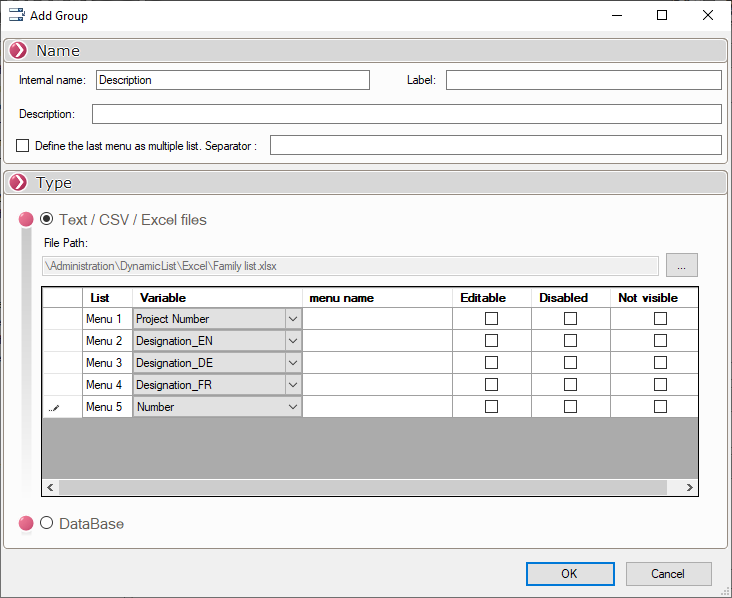Click the Add Group window title icon
732x598 pixels.
[x=15, y=16]
